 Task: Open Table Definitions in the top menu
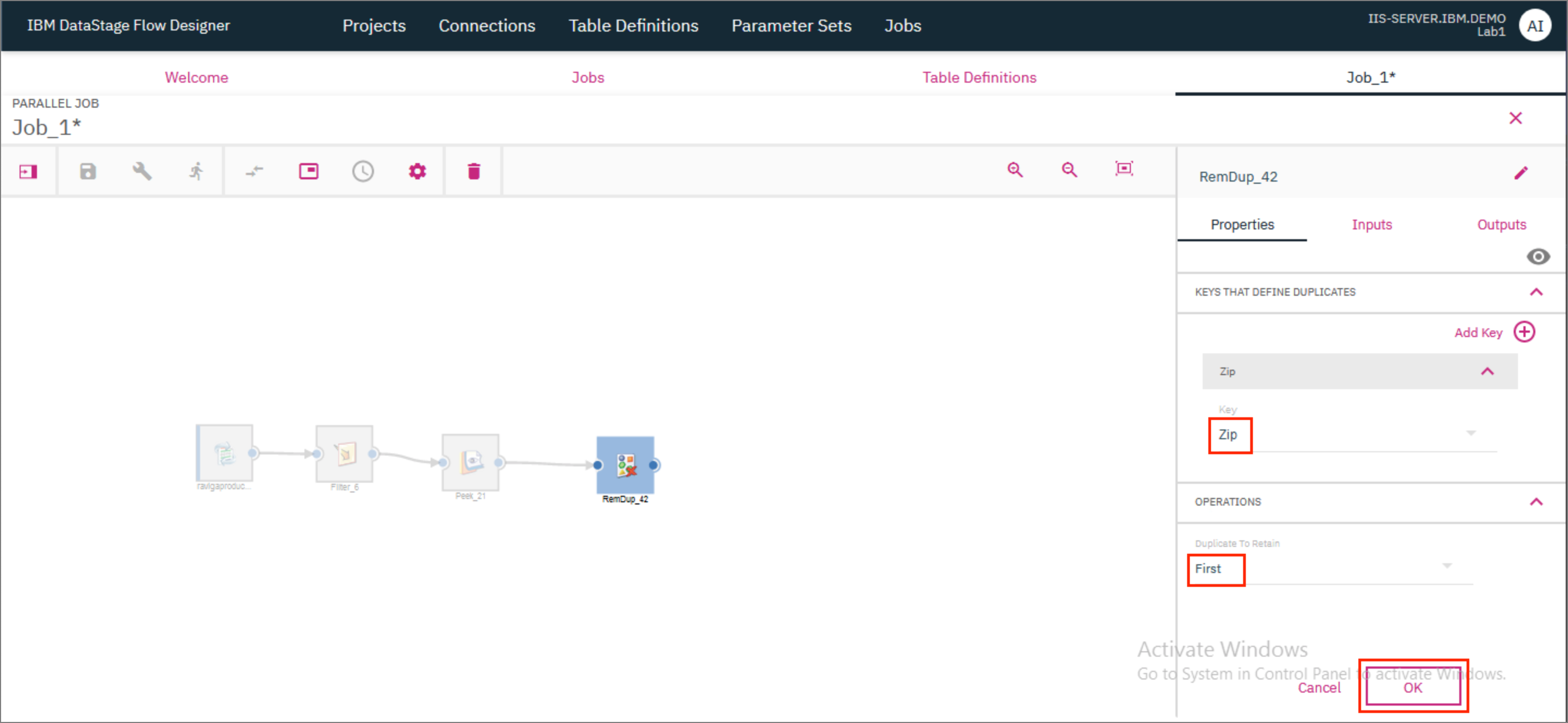click(x=633, y=26)
